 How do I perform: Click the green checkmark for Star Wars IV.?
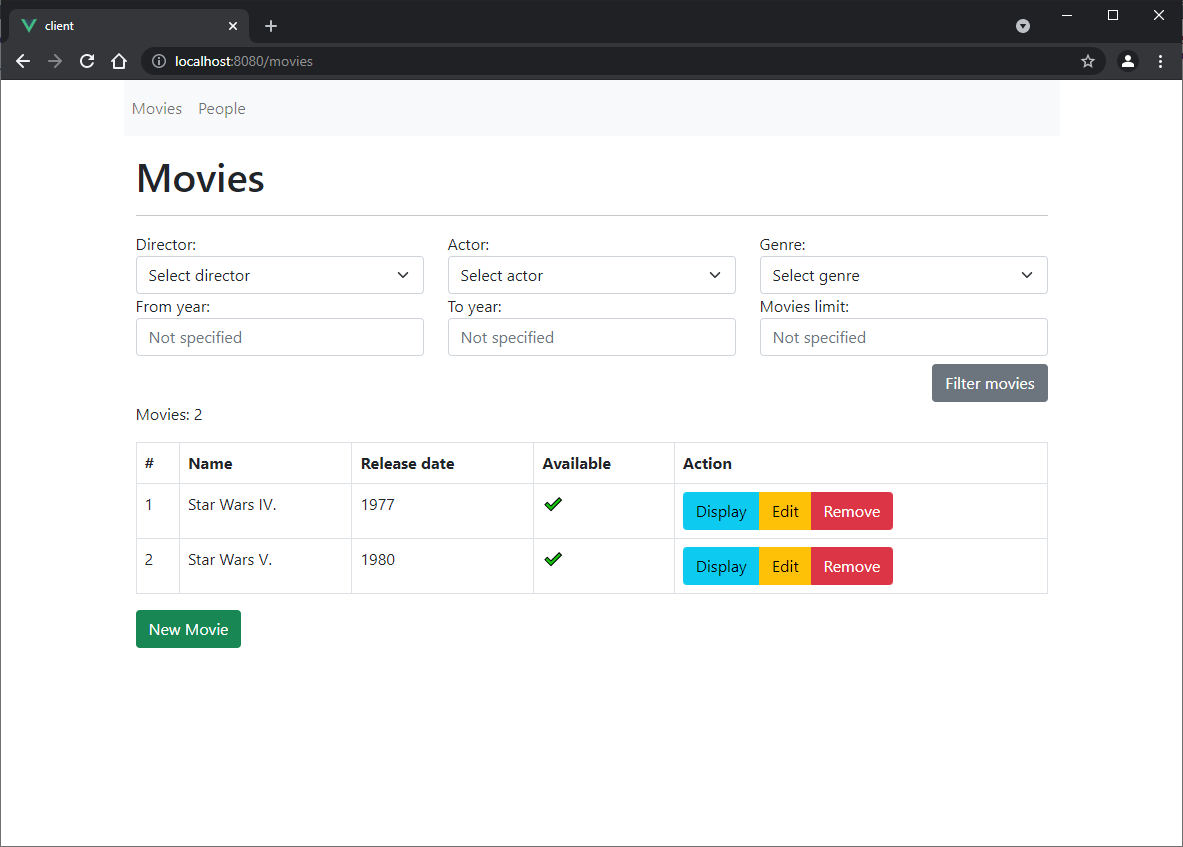[553, 504]
